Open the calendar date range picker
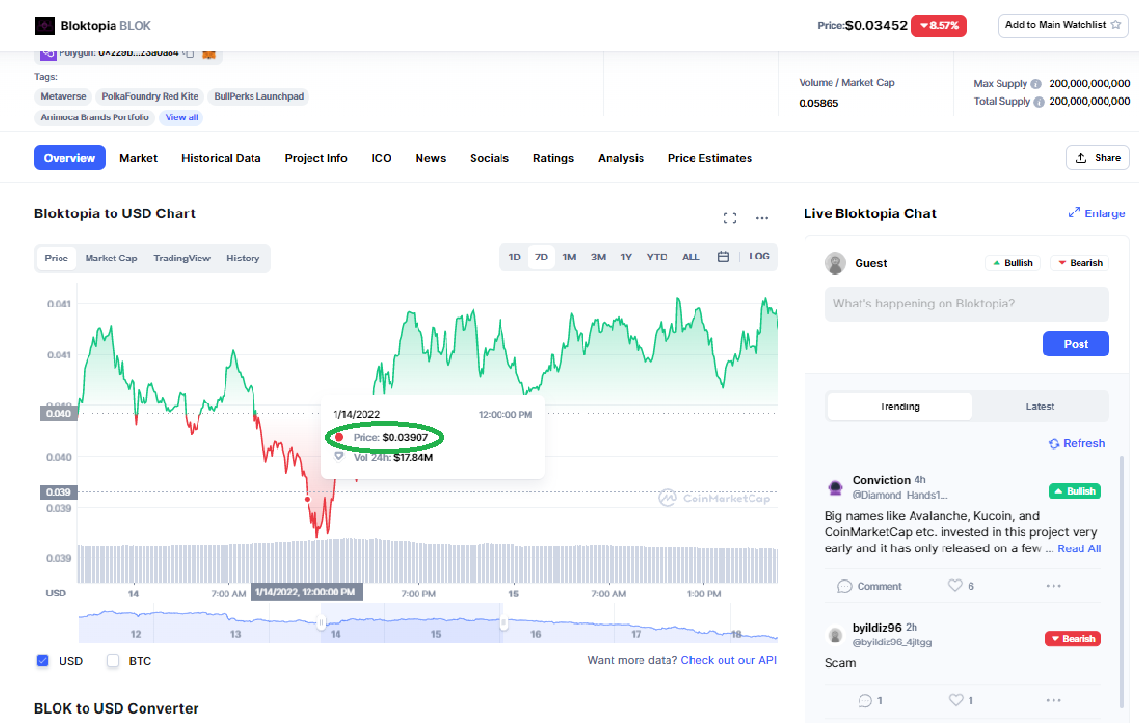Image resolution: width=1139 pixels, height=723 pixels. [723, 257]
